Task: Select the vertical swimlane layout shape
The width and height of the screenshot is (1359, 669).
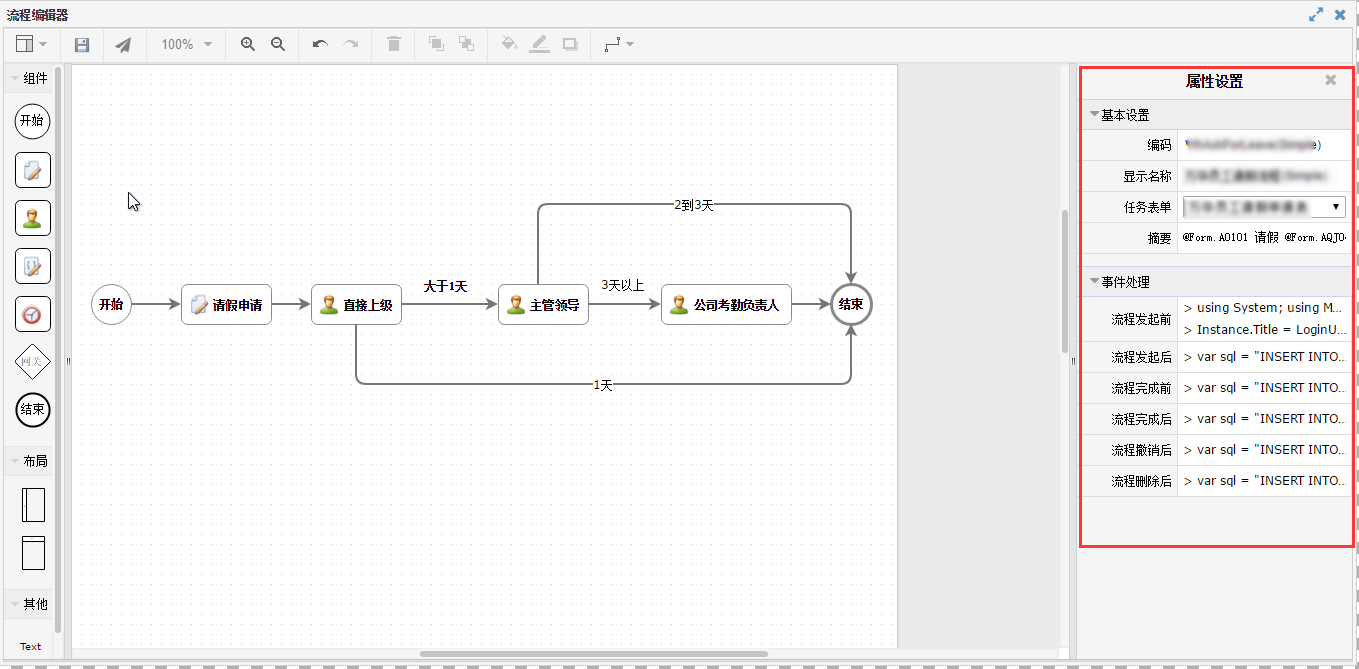Action: 33,504
